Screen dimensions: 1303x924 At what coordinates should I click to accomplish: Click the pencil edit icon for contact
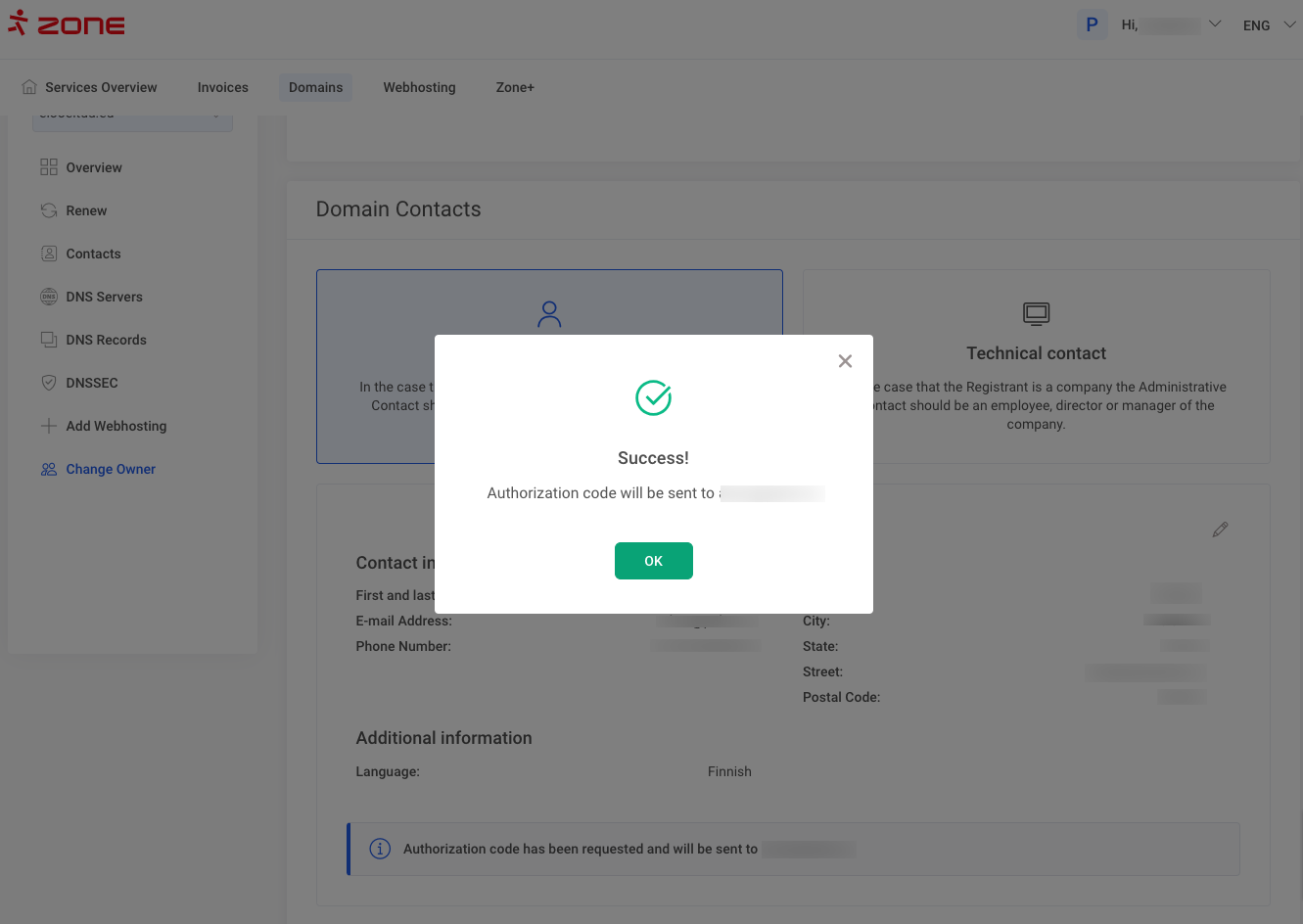pyautogui.click(x=1220, y=530)
